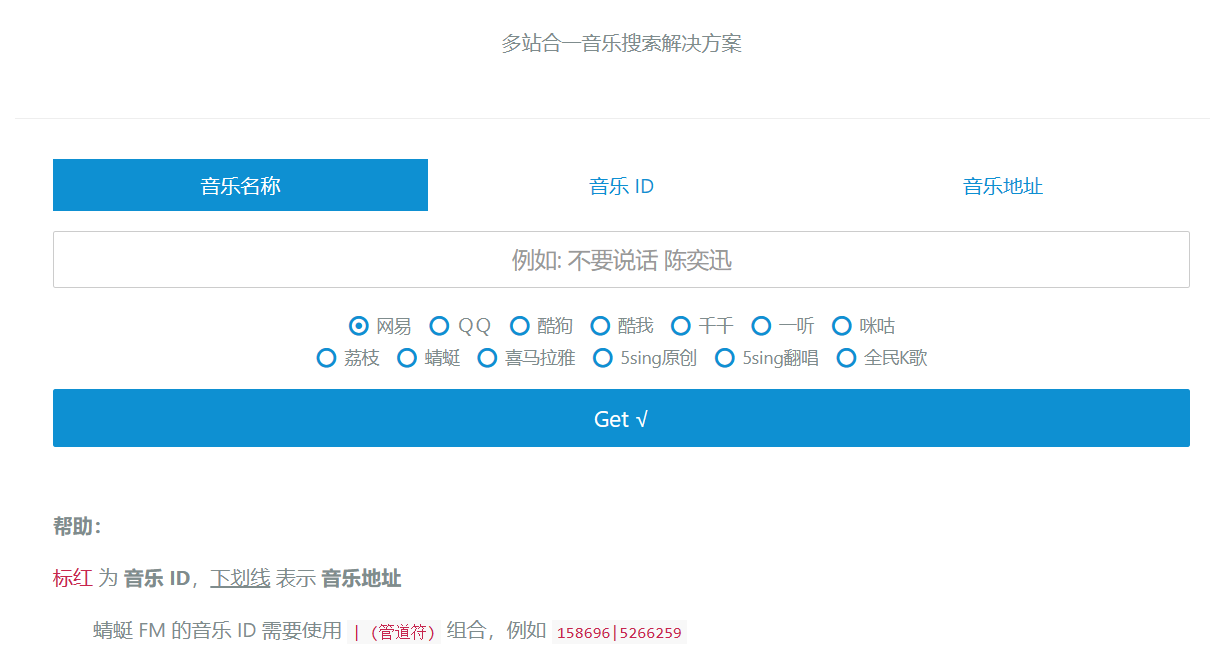
Task: Pick 全民K歌 as source
Action: [847, 358]
